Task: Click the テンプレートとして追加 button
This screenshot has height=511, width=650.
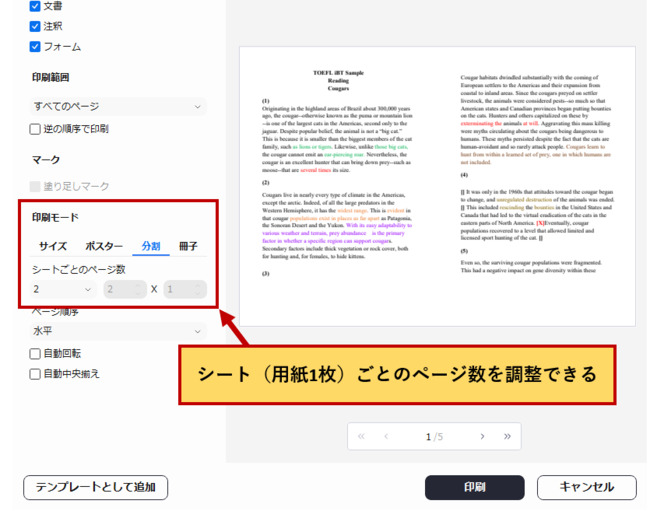Action: [x=95, y=487]
